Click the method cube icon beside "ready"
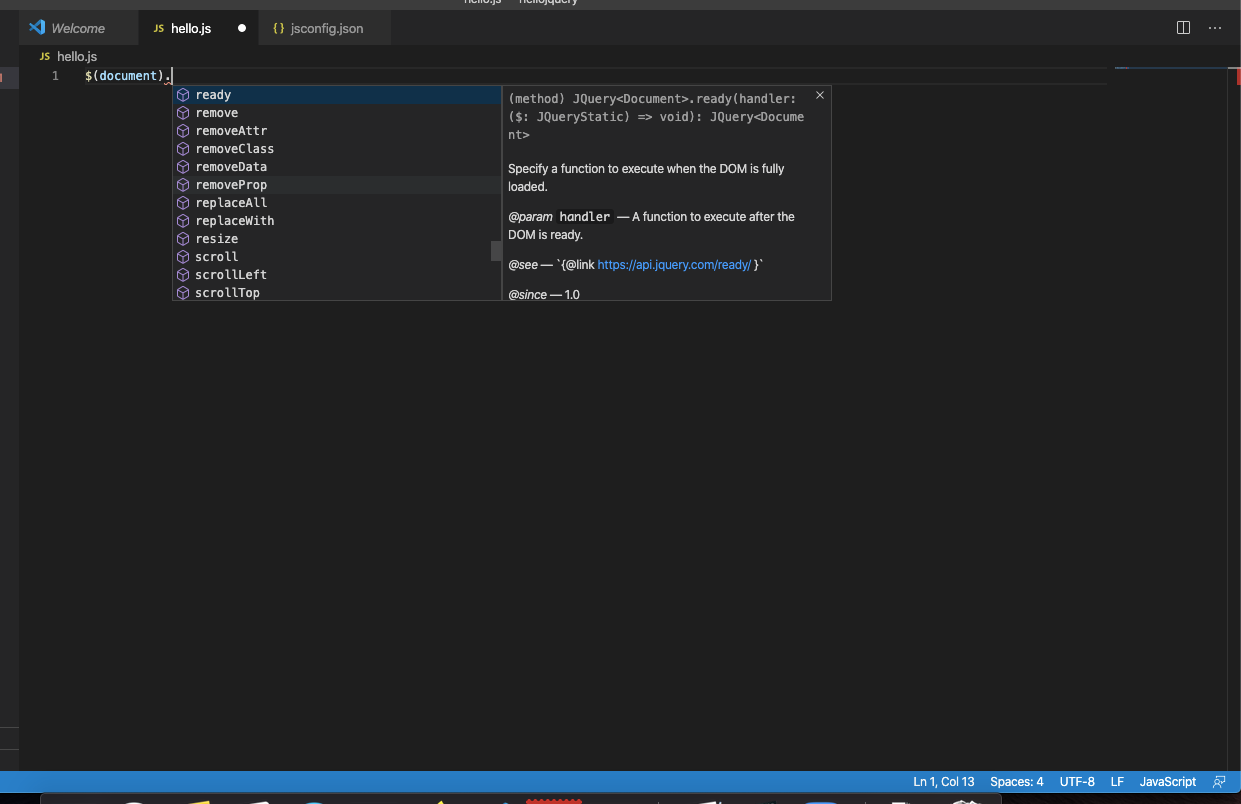The height and width of the screenshot is (804, 1241). pyautogui.click(x=183, y=94)
